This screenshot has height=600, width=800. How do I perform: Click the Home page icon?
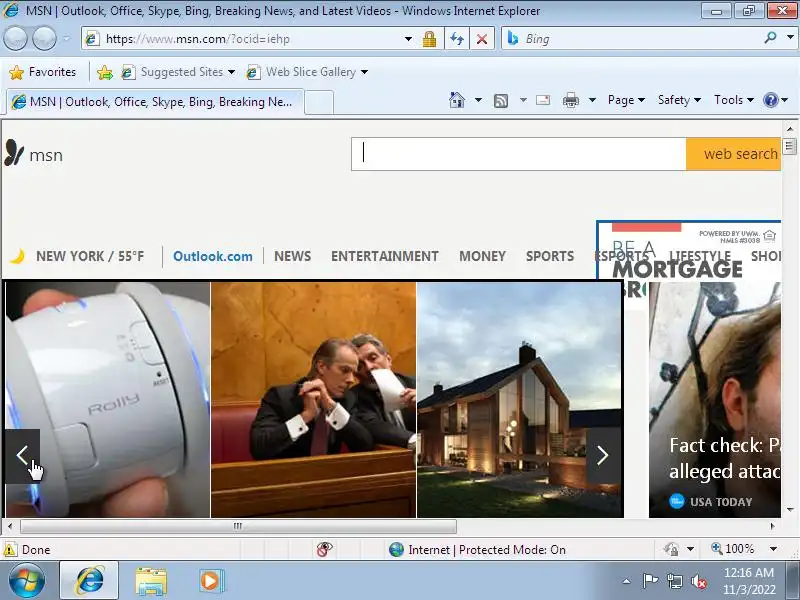point(457,100)
